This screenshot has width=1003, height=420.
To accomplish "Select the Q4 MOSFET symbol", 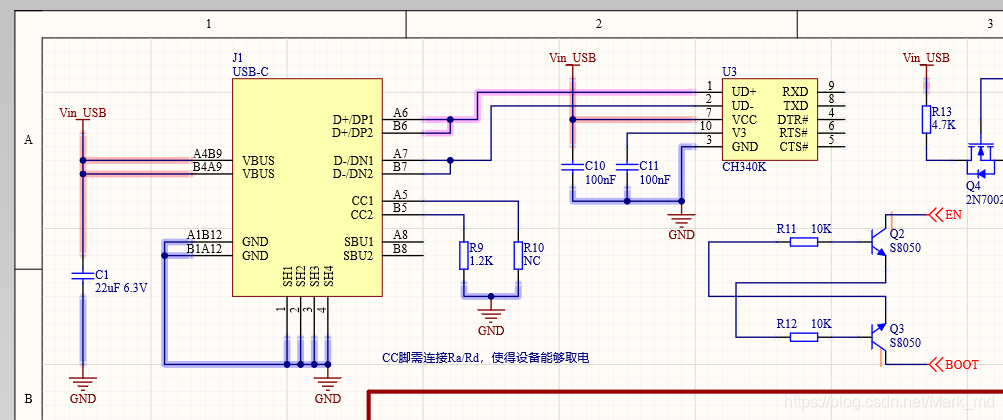I will pos(982,159).
